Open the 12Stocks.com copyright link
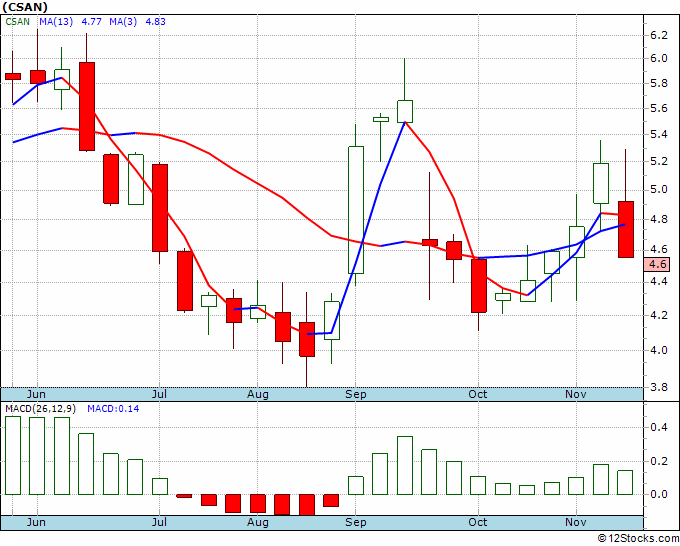 638,539
